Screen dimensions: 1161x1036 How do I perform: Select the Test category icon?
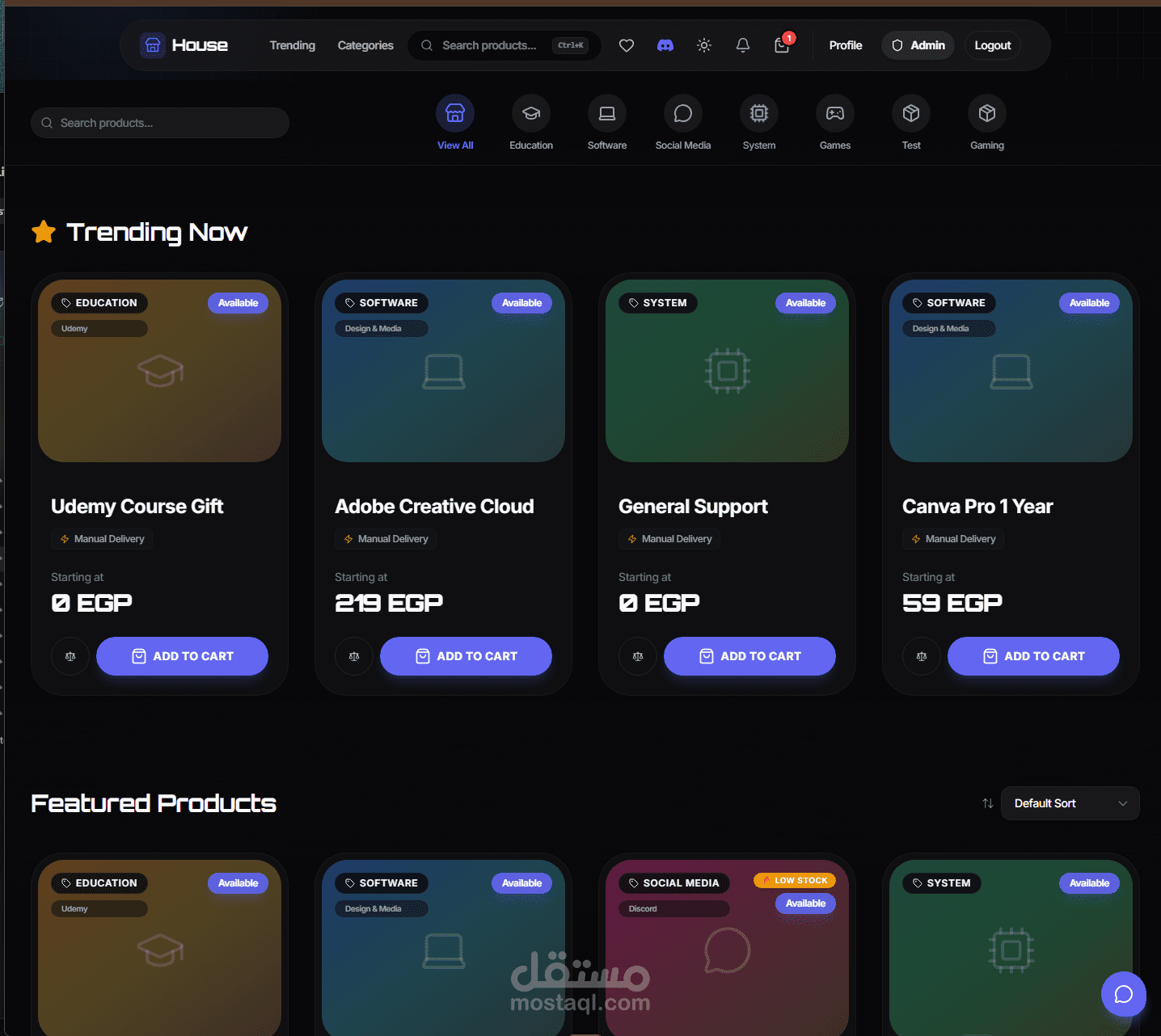point(911,113)
